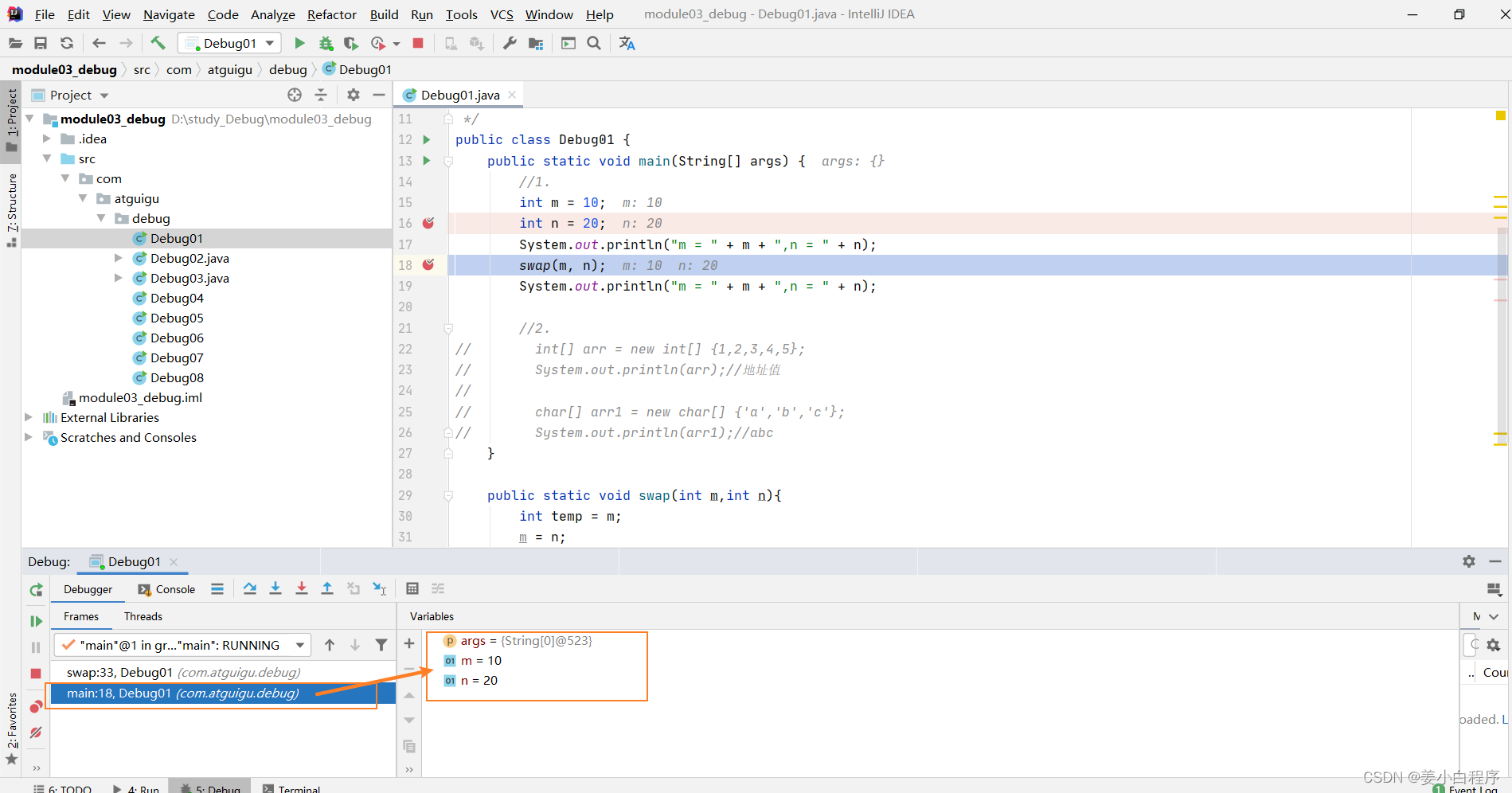The width and height of the screenshot is (1512, 793).
Task: Open the Debug01 run configuration dropdown
Action: click(x=229, y=43)
